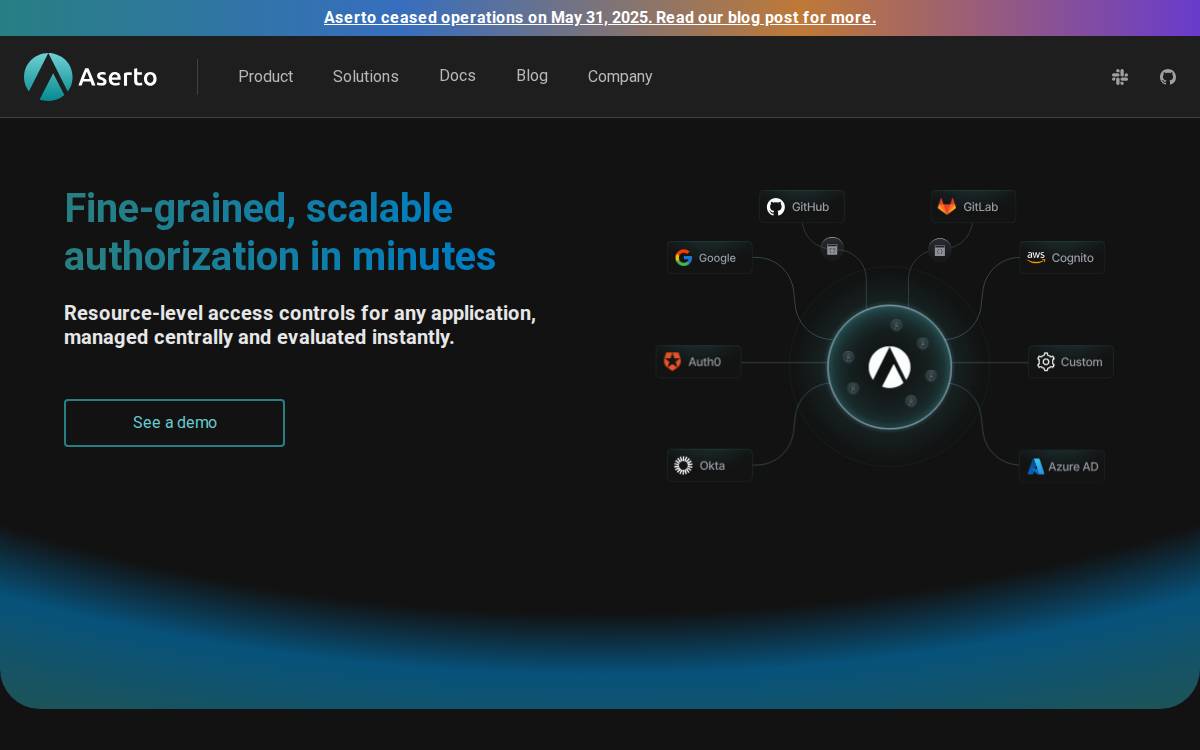Open the Solutions menu
The height and width of the screenshot is (750, 1200).
click(x=366, y=77)
